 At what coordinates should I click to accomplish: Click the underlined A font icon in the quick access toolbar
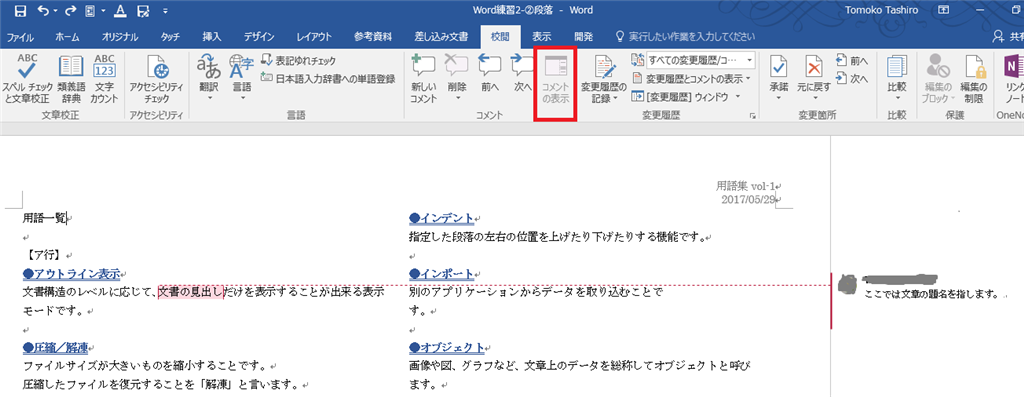(121, 11)
